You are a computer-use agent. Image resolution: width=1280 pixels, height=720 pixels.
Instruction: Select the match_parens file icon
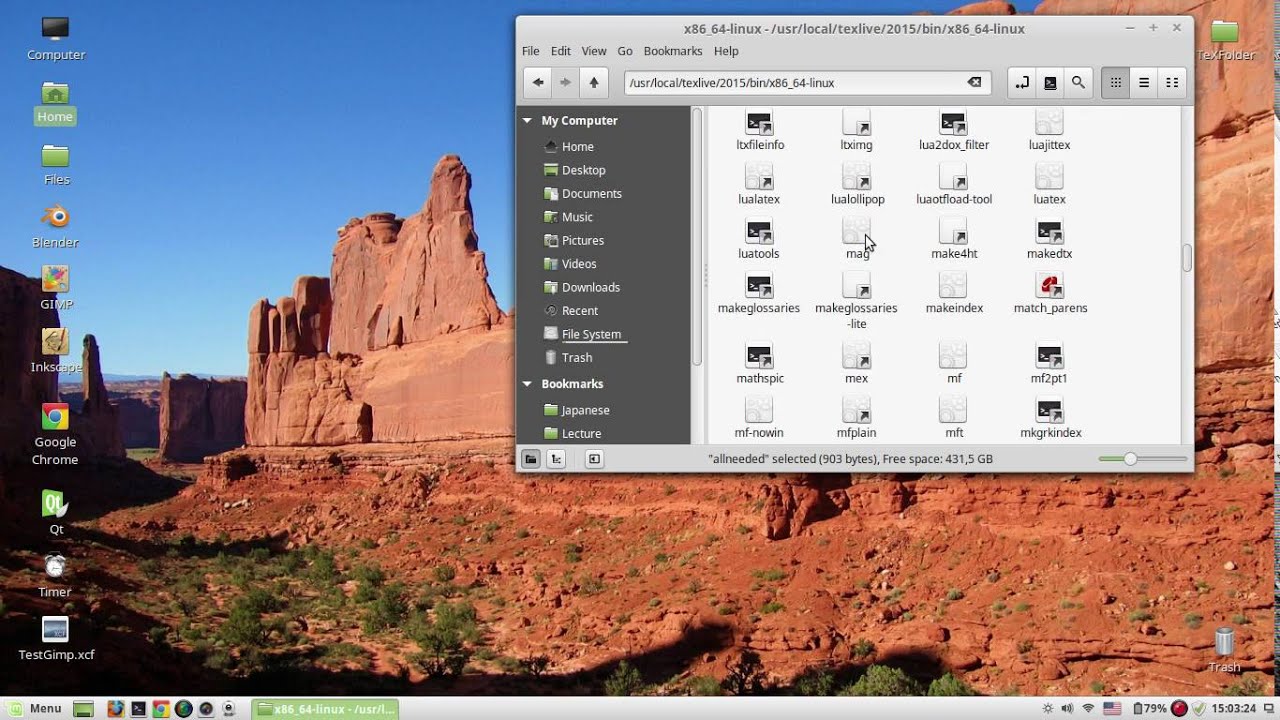[x=1049, y=286]
